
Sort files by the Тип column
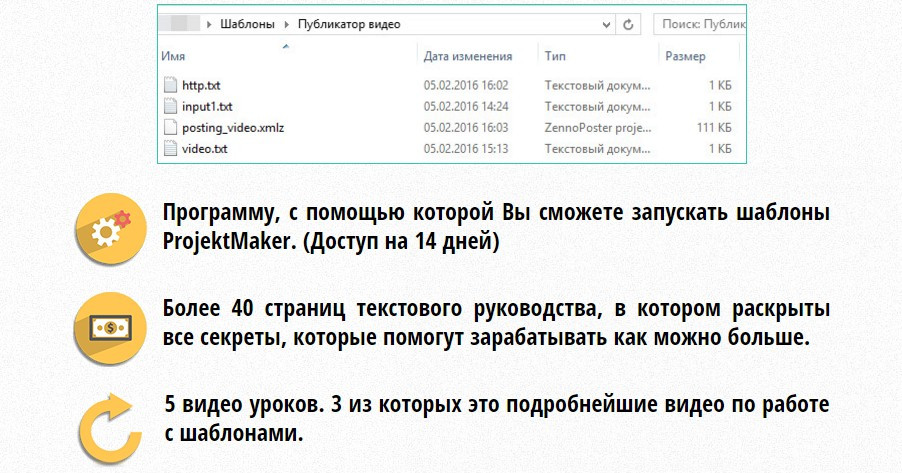555,57
